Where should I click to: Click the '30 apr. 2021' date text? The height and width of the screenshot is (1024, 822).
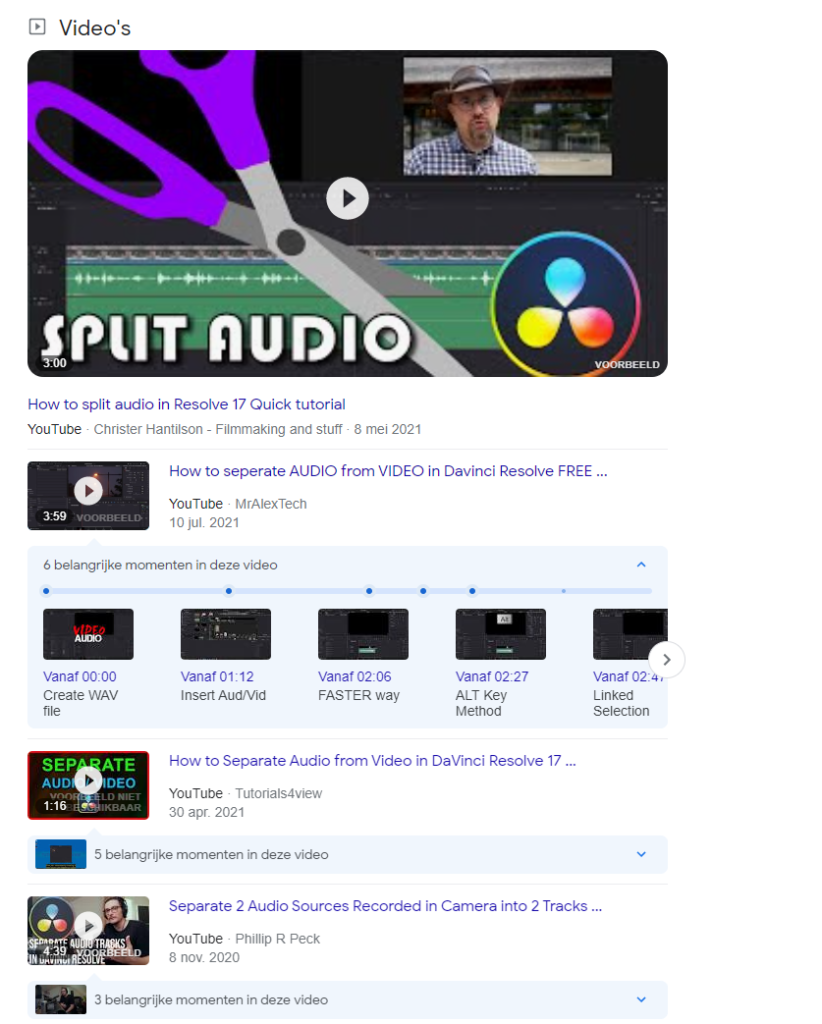point(207,812)
